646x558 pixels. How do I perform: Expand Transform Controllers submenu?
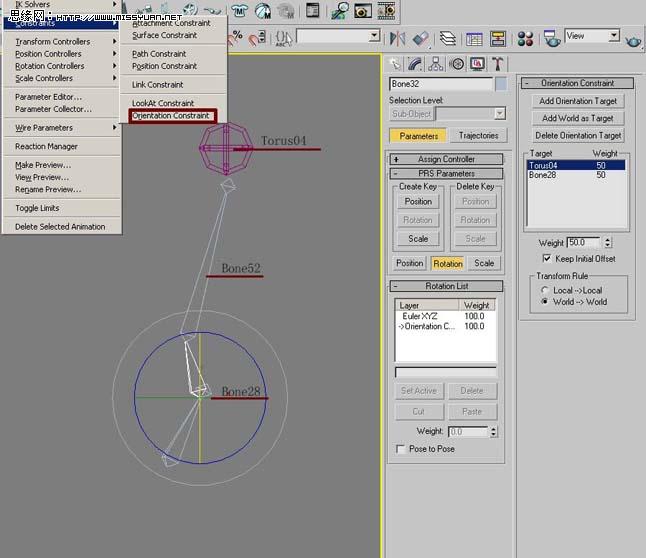[x=62, y=42]
